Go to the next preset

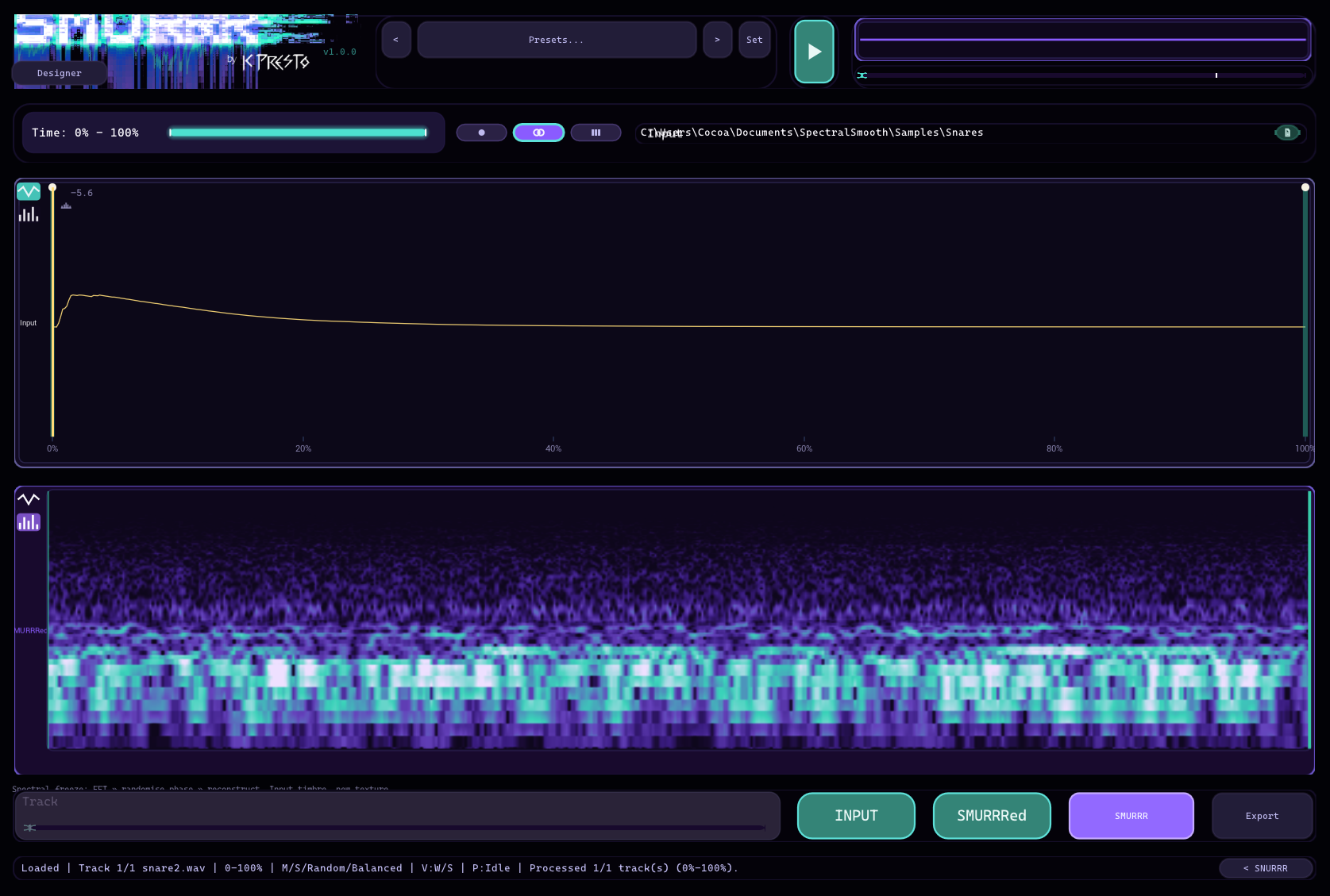coord(718,40)
